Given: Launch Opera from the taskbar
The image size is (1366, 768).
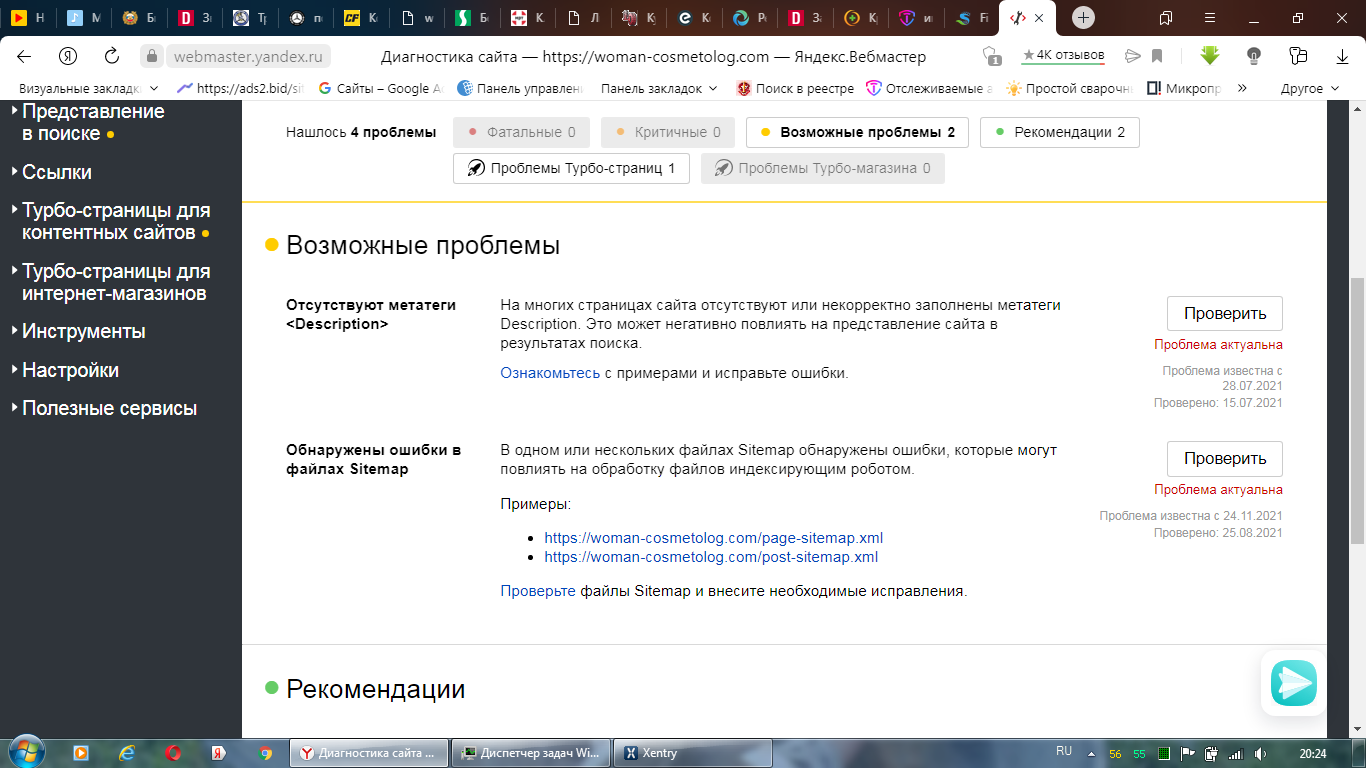Looking at the screenshot, I should (173, 753).
